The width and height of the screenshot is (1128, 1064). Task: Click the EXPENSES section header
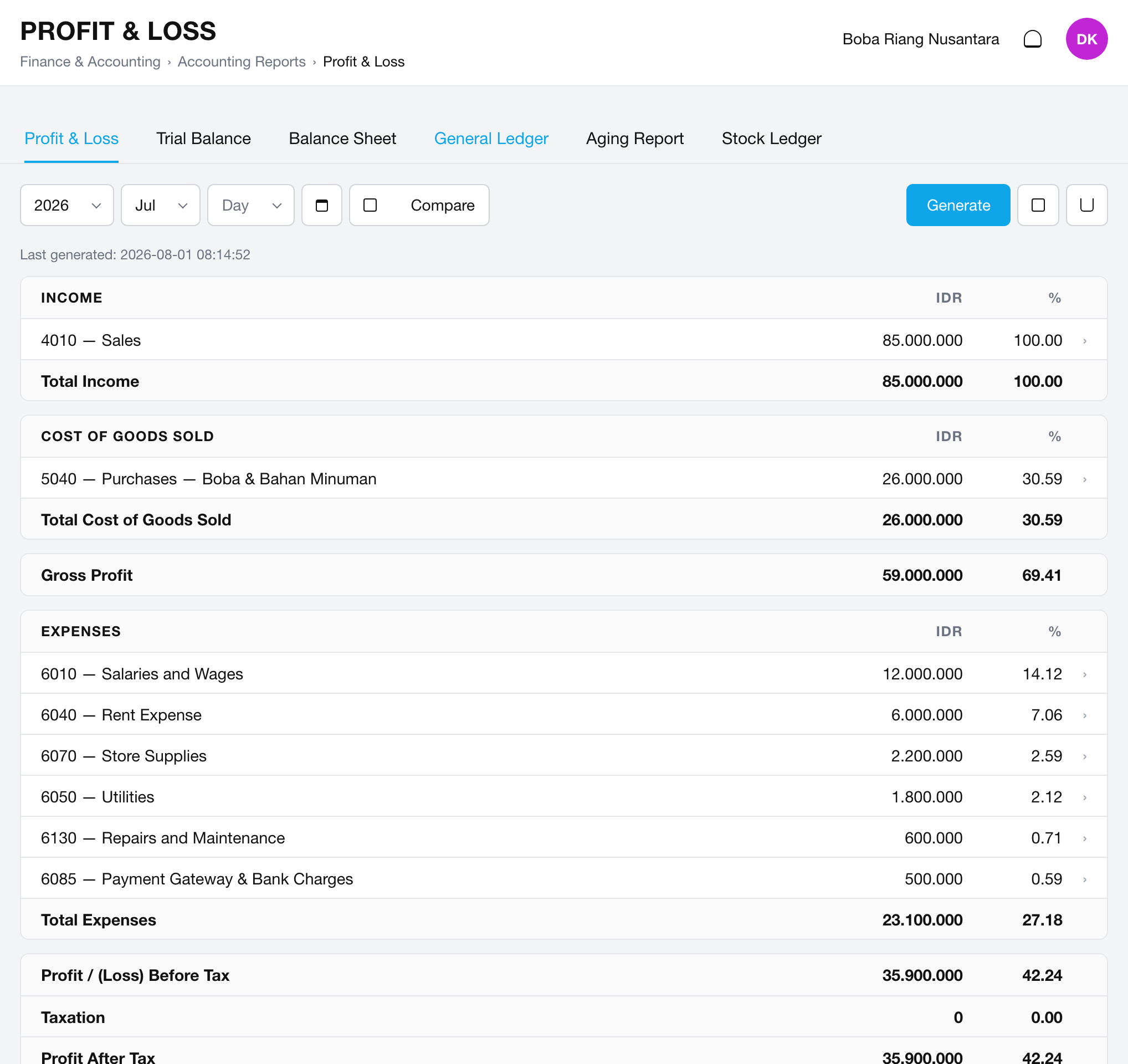pos(80,632)
